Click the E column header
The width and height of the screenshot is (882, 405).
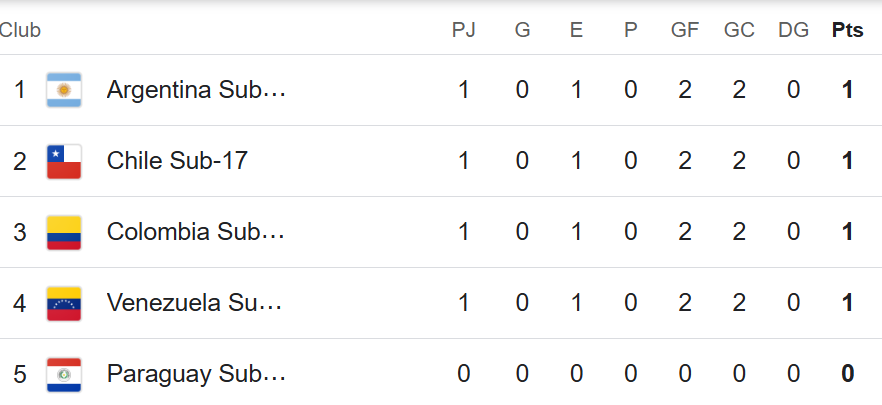click(576, 30)
